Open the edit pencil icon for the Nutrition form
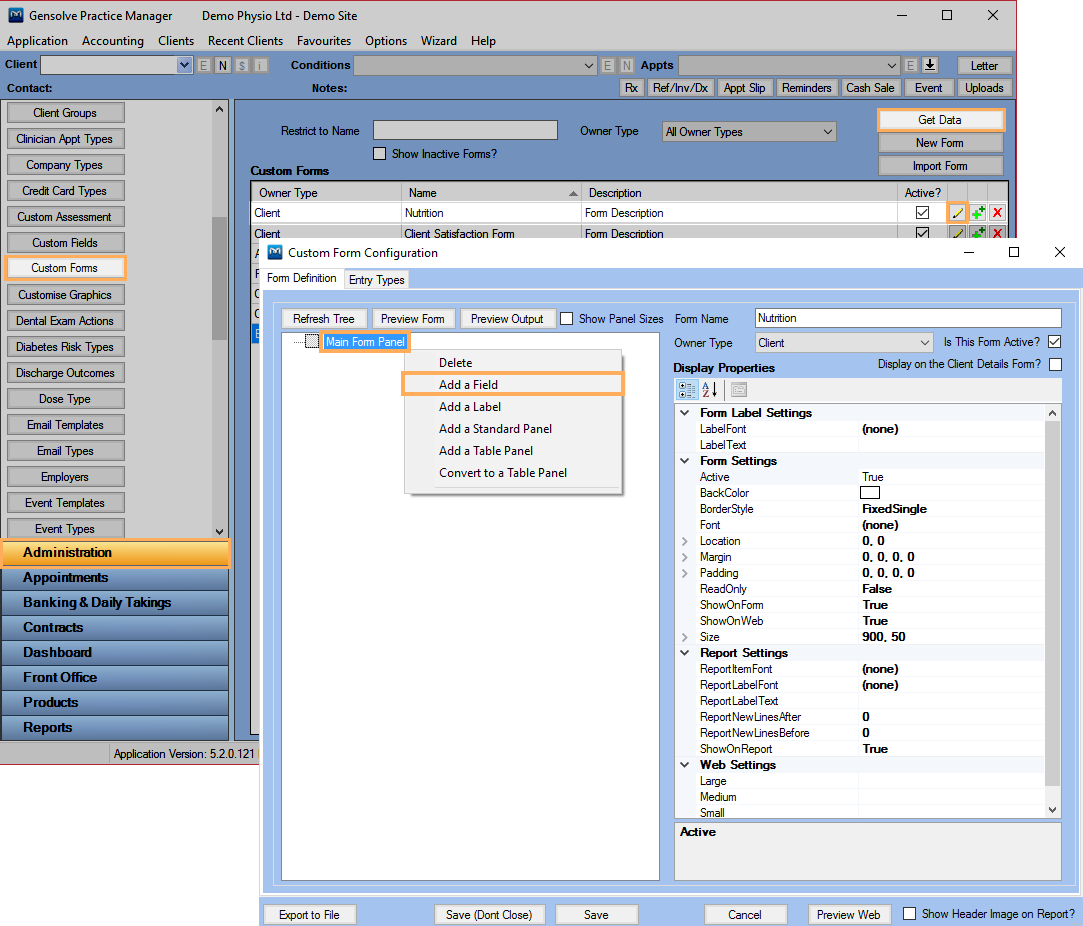 [957, 212]
